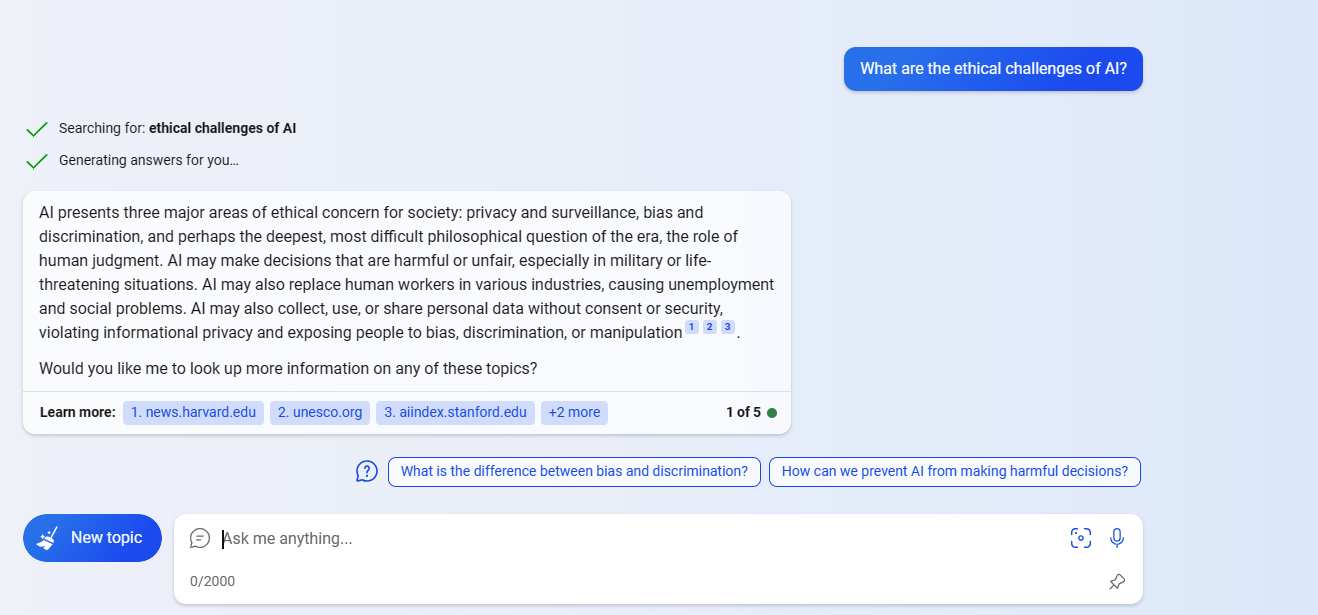Ask the bias versus discrimination suggested question
Viewport: 1318px width, 615px height.
[x=573, y=470]
